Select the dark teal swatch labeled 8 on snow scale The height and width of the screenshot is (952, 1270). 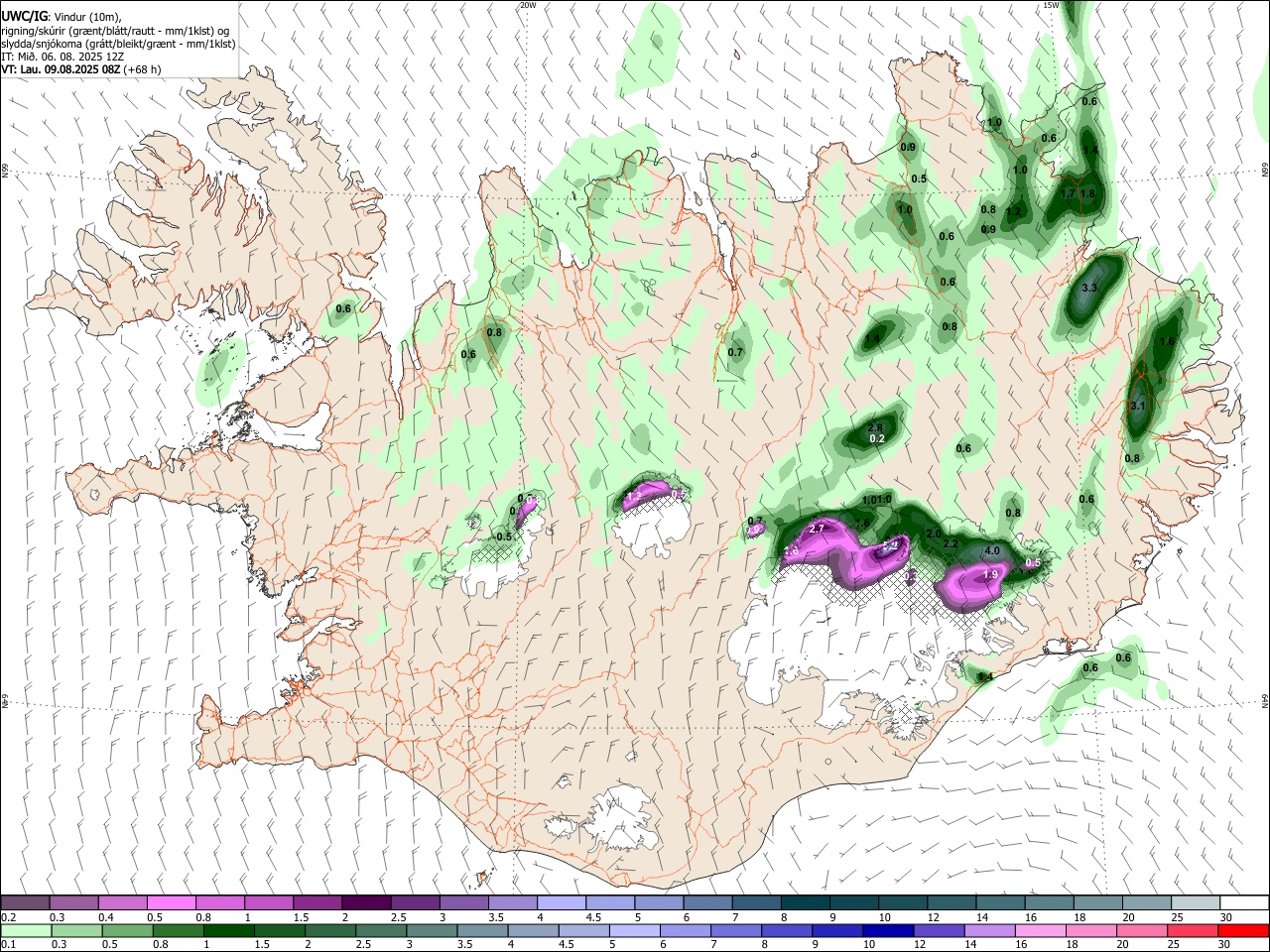805,903
